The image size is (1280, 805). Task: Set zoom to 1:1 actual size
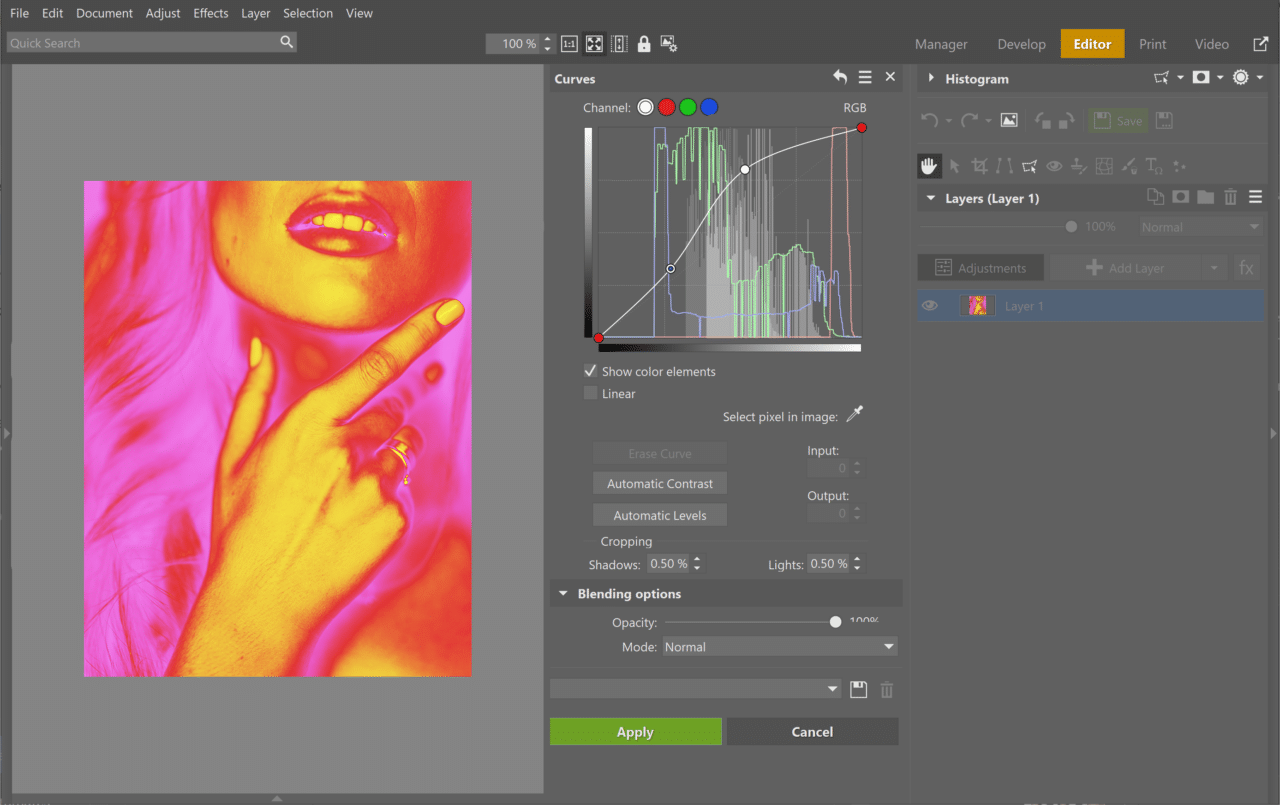569,44
